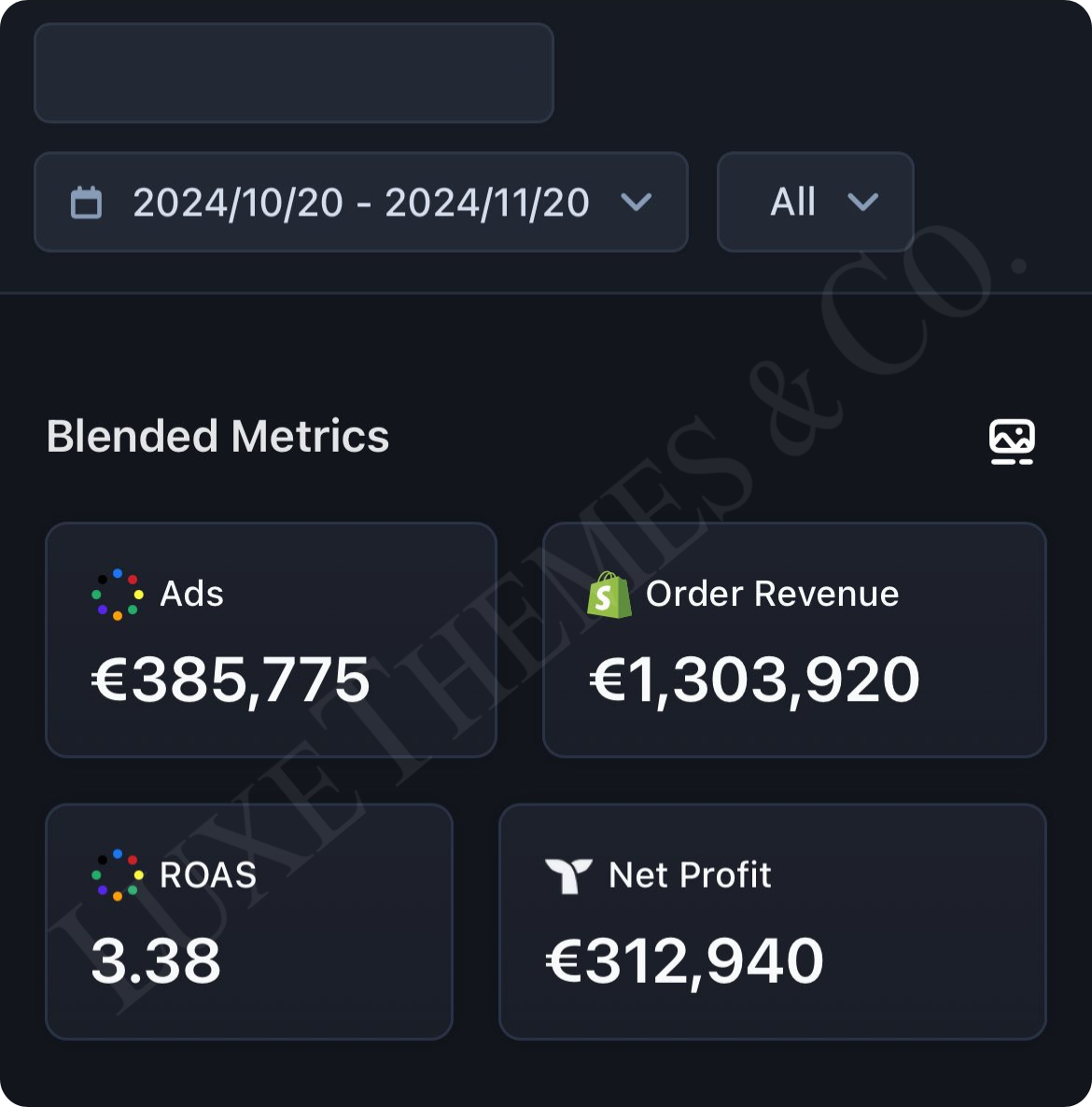Click the 3.38 ROAS value
Screen dimensions: 1092x1107
coord(156,960)
